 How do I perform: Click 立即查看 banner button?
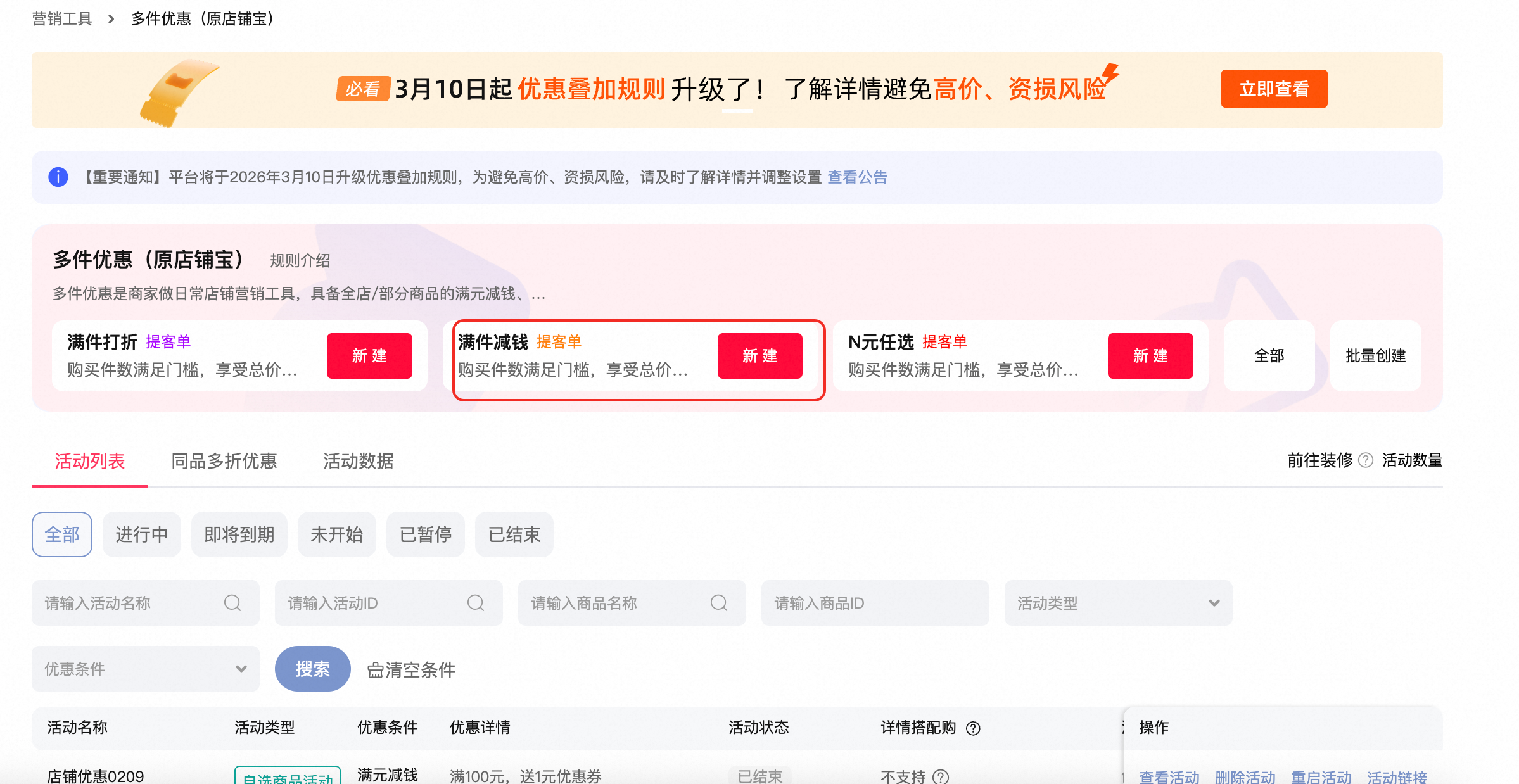point(1274,89)
